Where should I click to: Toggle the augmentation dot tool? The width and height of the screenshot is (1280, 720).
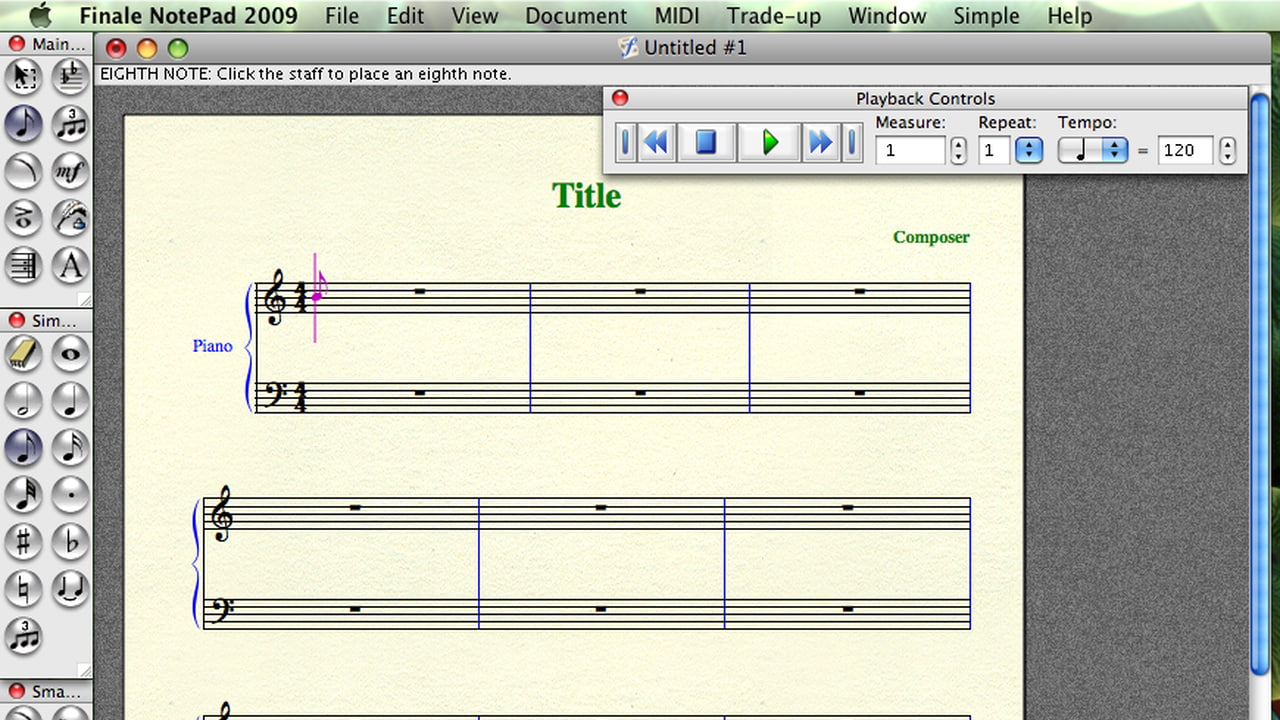pos(70,494)
